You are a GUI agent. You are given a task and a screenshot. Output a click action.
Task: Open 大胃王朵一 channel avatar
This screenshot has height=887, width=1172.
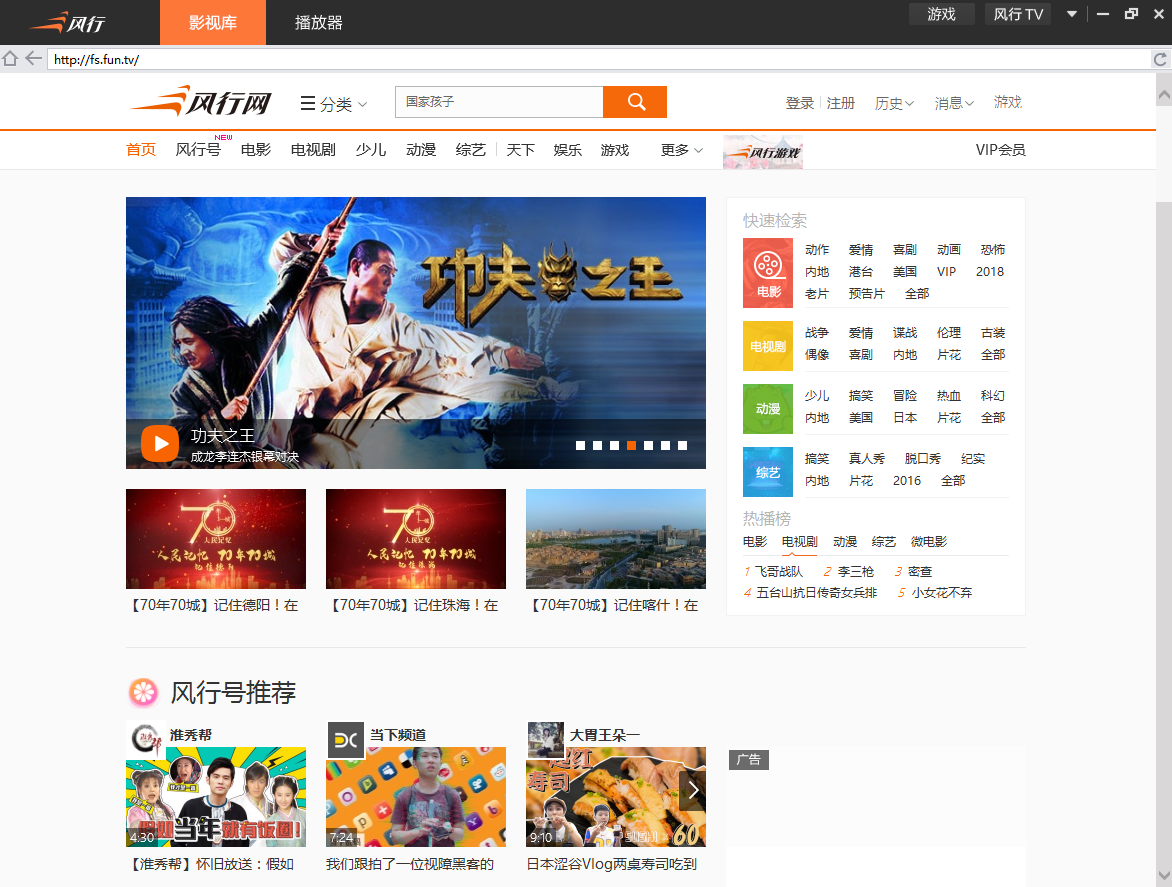tap(546, 739)
